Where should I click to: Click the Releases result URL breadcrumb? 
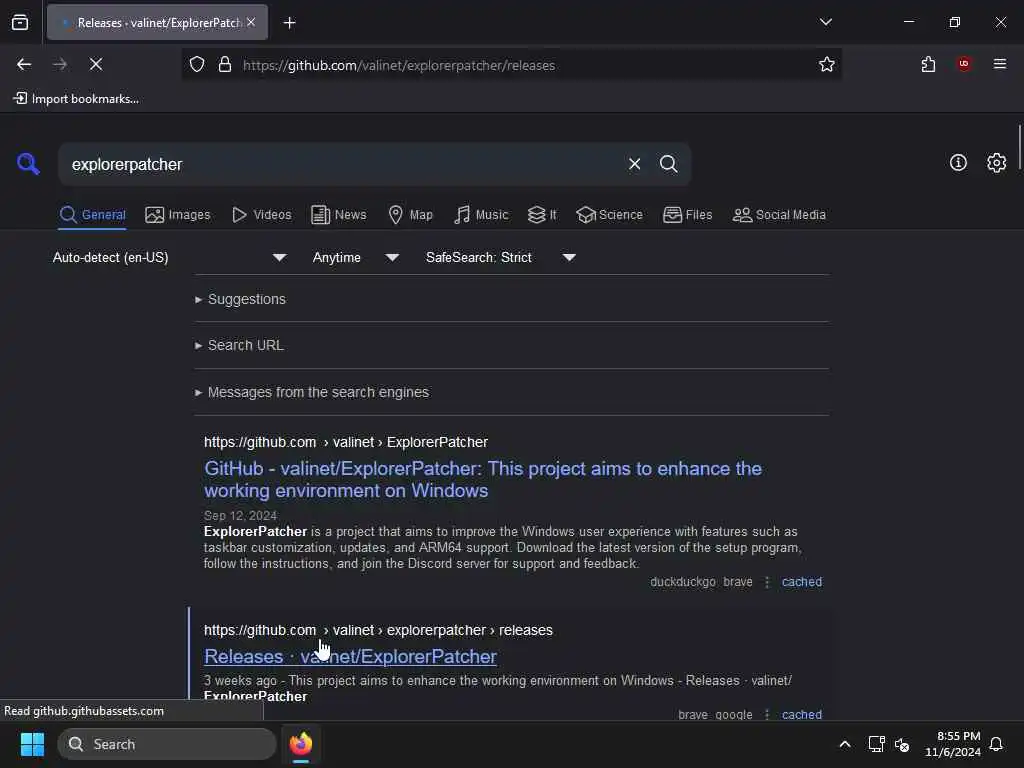[378, 630]
